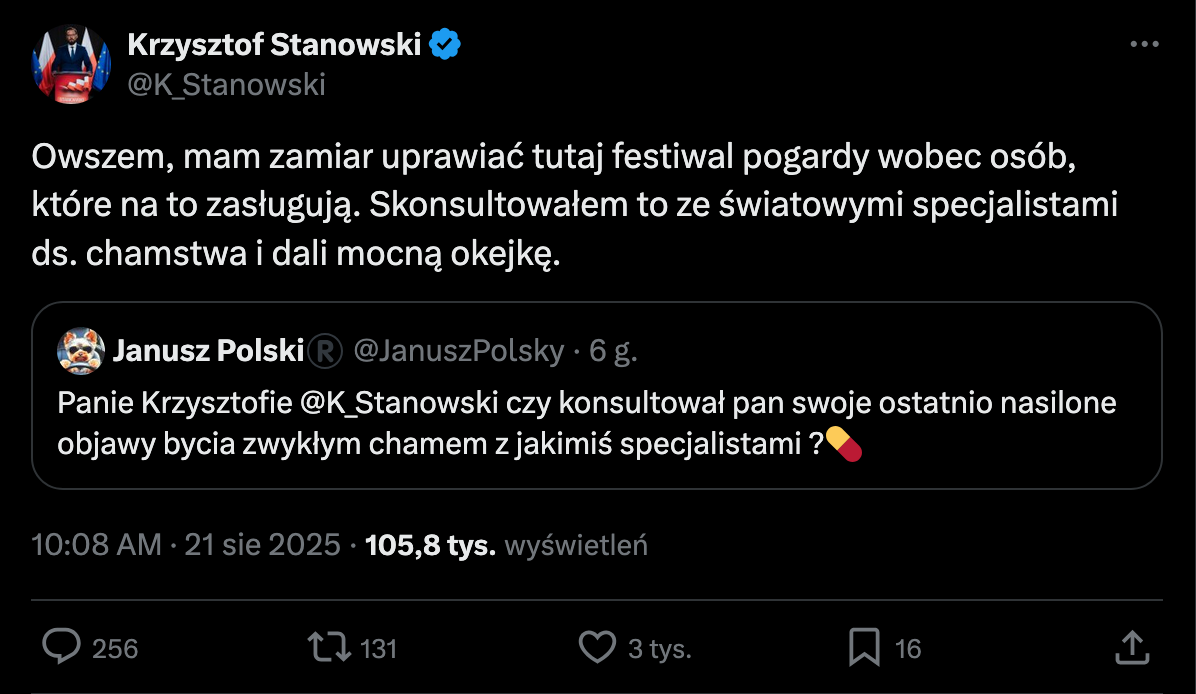Click the registered mark badge beside Janusz Polski
1196x694 pixels.
coord(326,350)
